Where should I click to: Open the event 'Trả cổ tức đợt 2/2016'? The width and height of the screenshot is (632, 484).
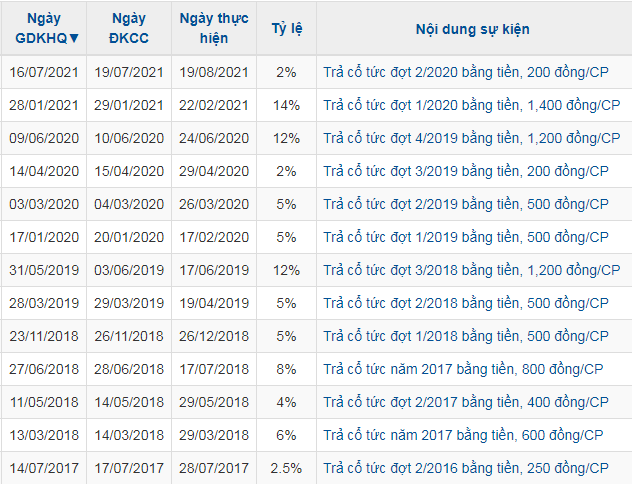click(465, 468)
